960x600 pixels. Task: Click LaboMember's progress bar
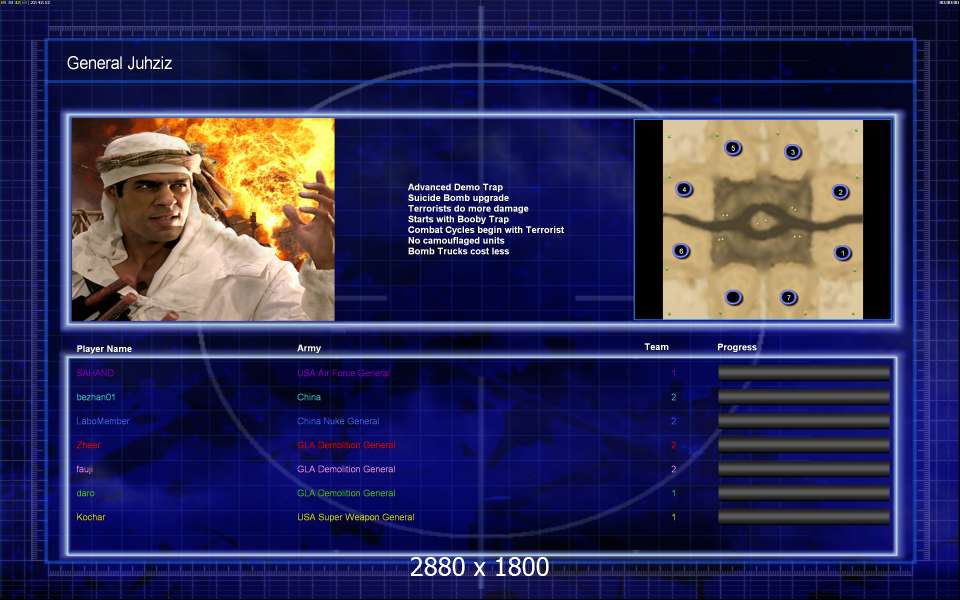(804, 421)
